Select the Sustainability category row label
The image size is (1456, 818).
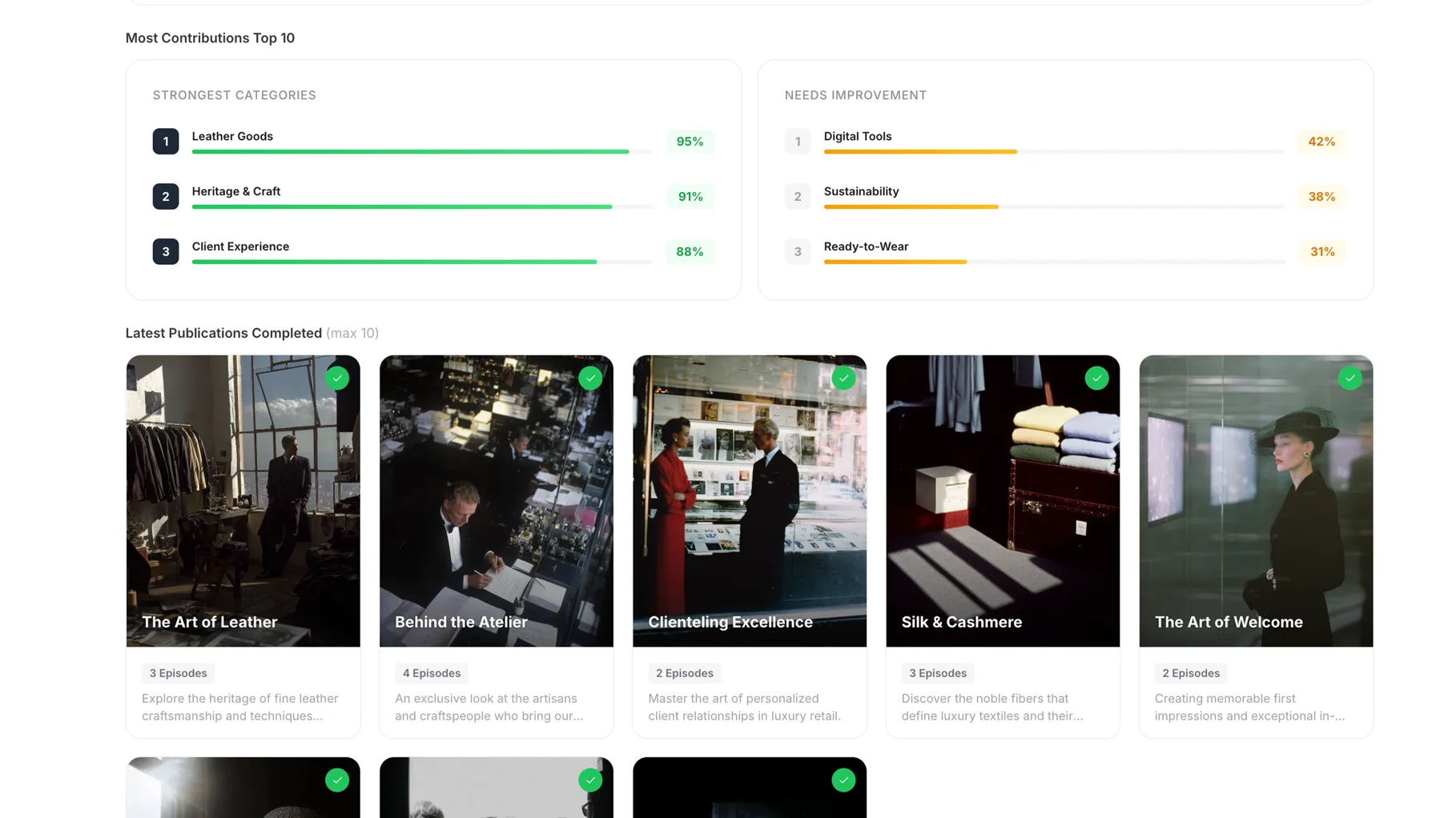pyautogui.click(x=861, y=191)
